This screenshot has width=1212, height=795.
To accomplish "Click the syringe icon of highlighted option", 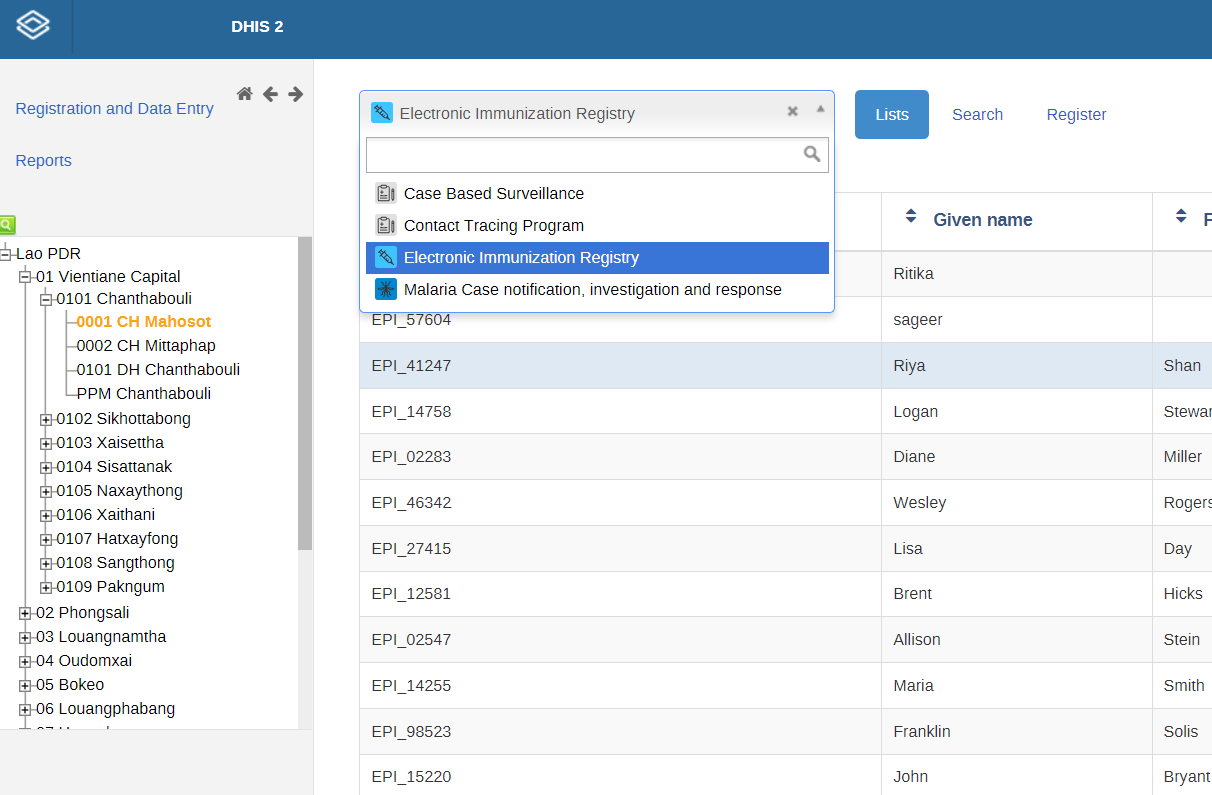I will [x=386, y=258].
